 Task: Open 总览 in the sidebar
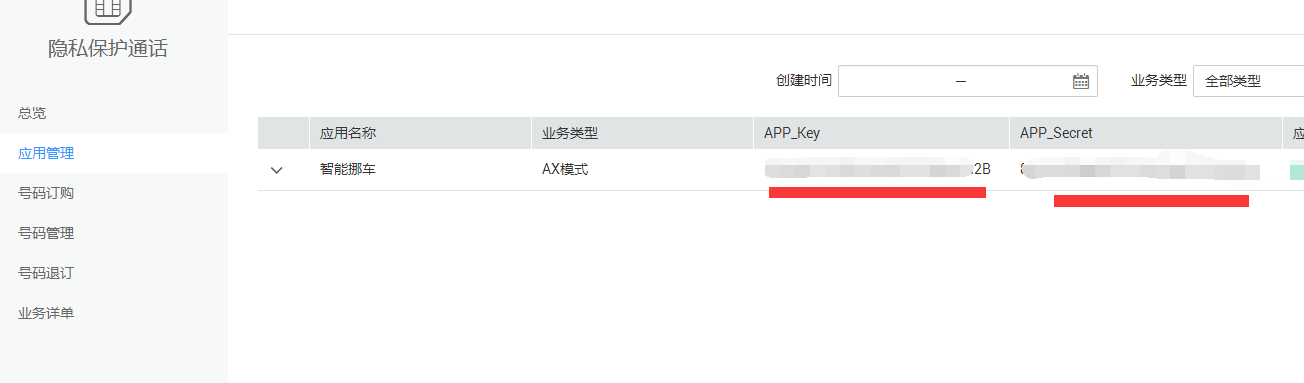point(32,113)
